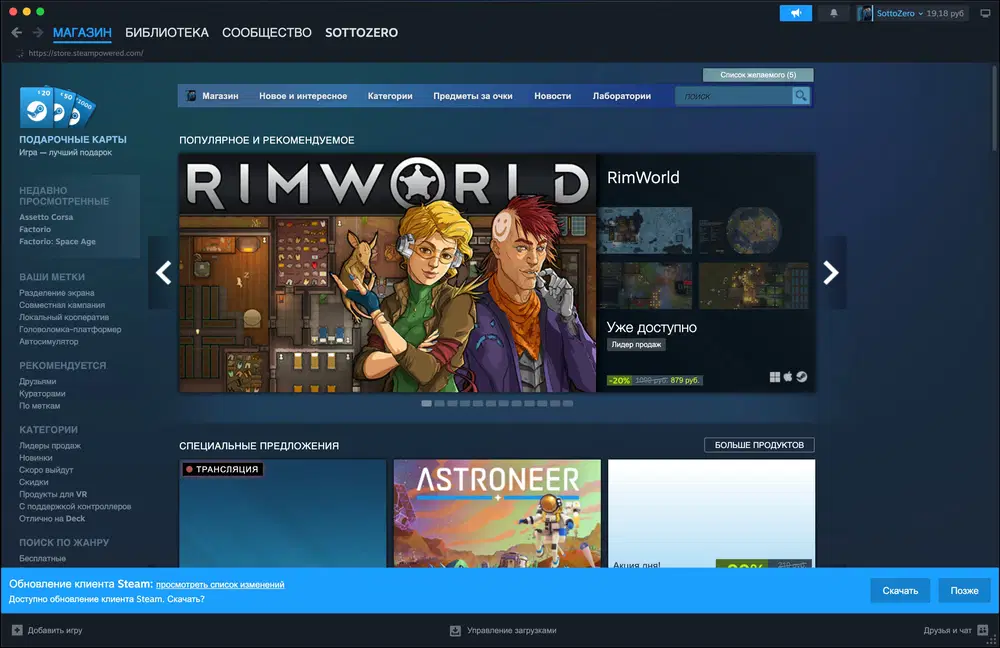Screen dimensions: 1000x648
Task: Open Factorio: Space Age link
Action: (57, 241)
